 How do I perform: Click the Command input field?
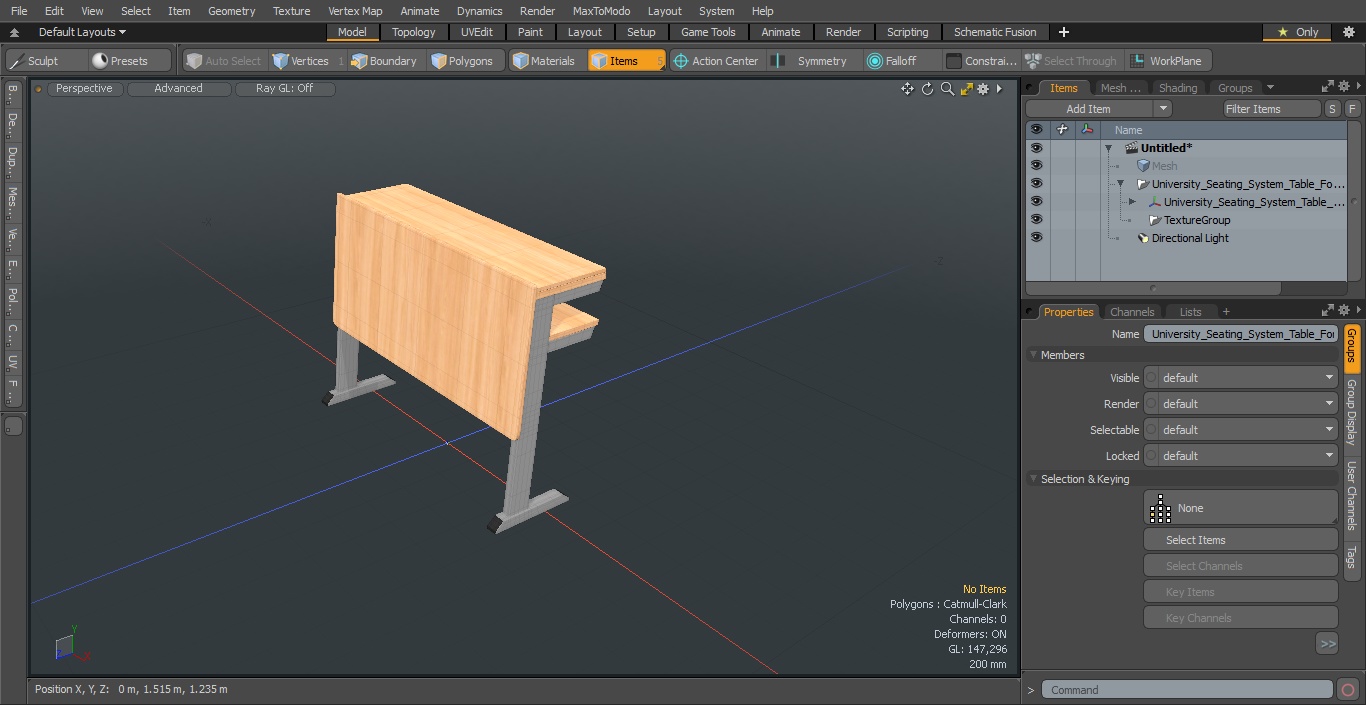click(1187, 690)
